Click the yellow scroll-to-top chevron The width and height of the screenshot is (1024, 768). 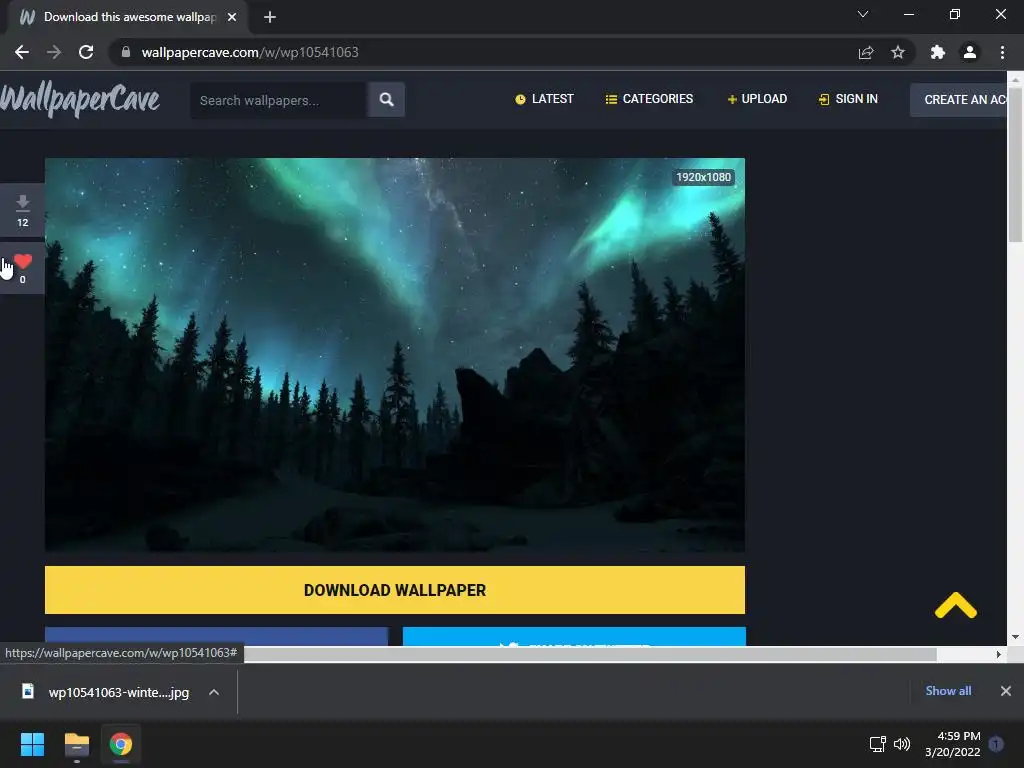pos(955,605)
